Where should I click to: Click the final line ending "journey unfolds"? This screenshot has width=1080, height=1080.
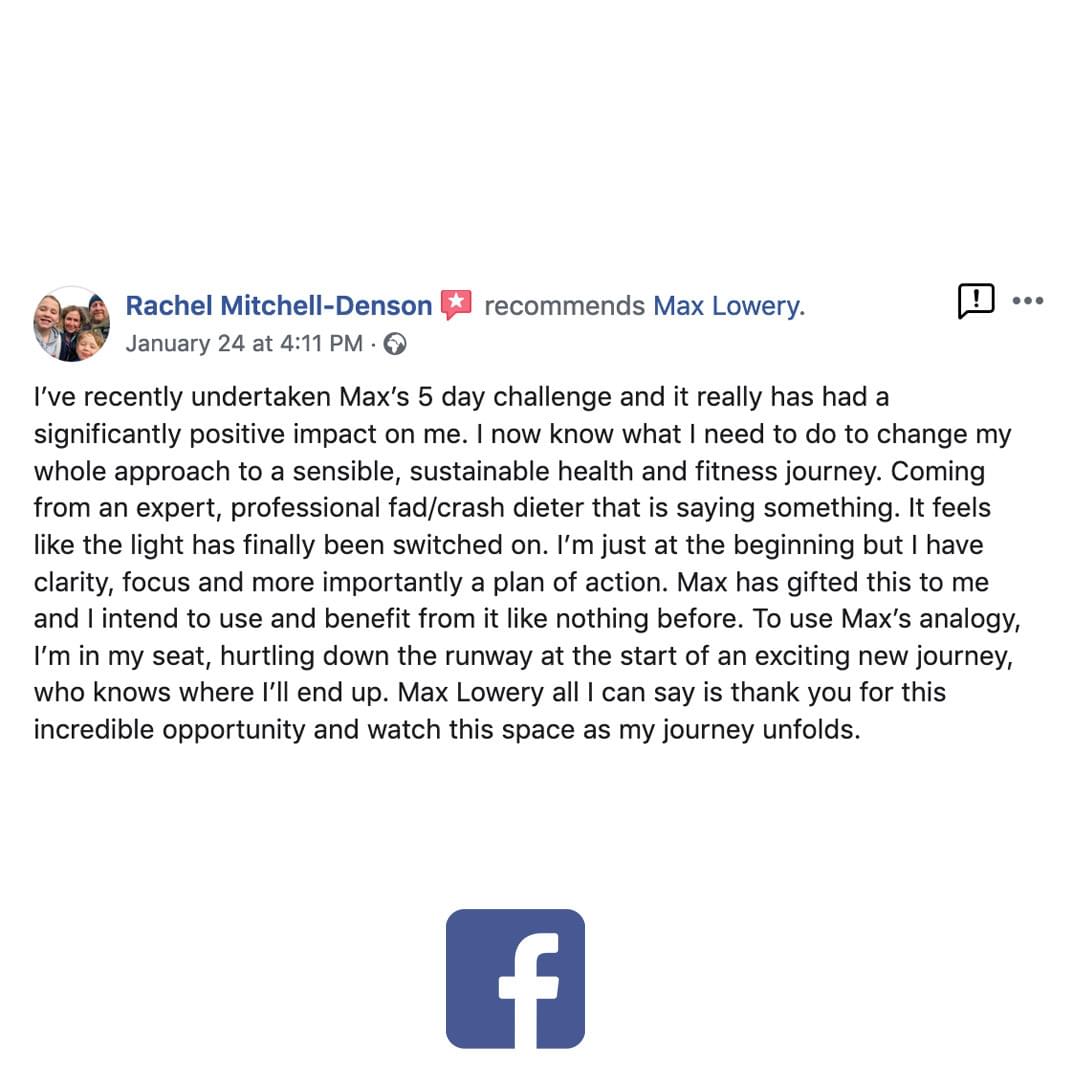[447, 730]
